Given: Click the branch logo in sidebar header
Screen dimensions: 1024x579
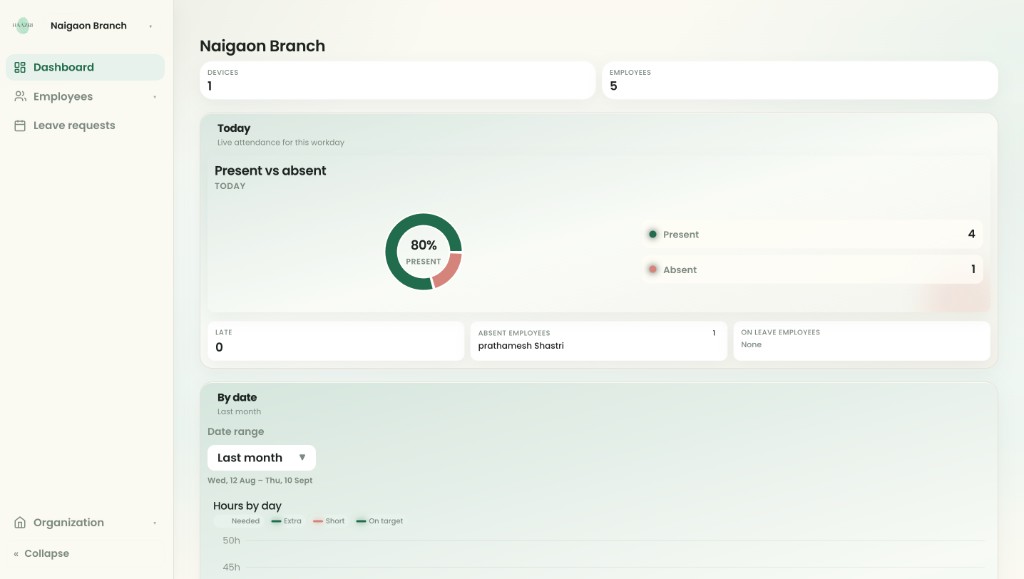Looking at the screenshot, I should [x=23, y=25].
